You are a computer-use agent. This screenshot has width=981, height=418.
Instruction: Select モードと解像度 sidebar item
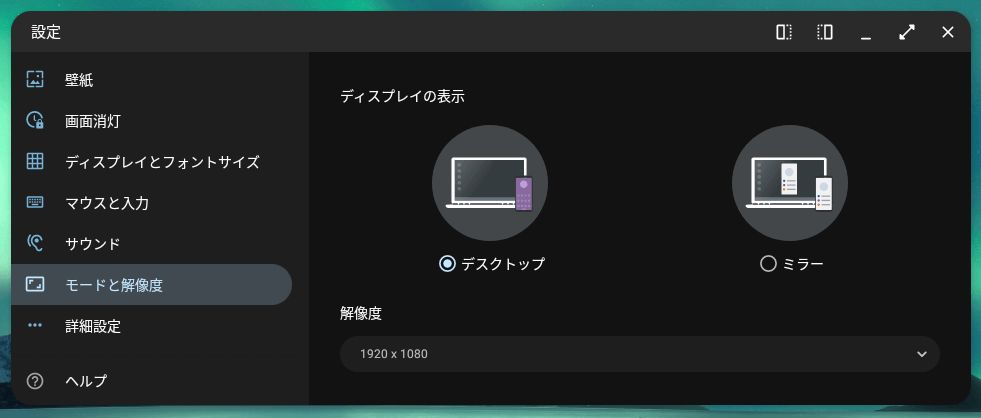151,285
